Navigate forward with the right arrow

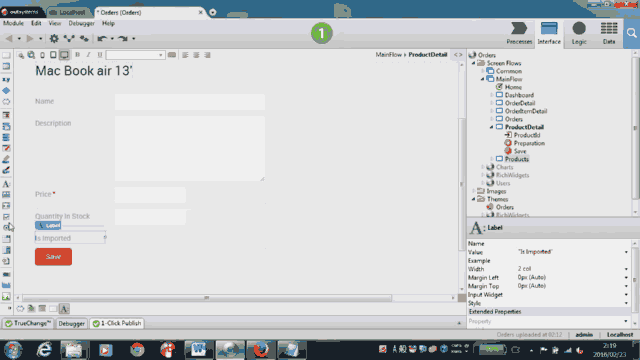(30, 39)
